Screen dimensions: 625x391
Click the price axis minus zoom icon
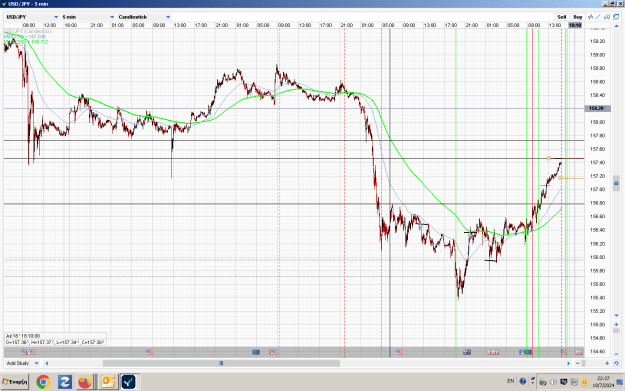click(616, 354)
